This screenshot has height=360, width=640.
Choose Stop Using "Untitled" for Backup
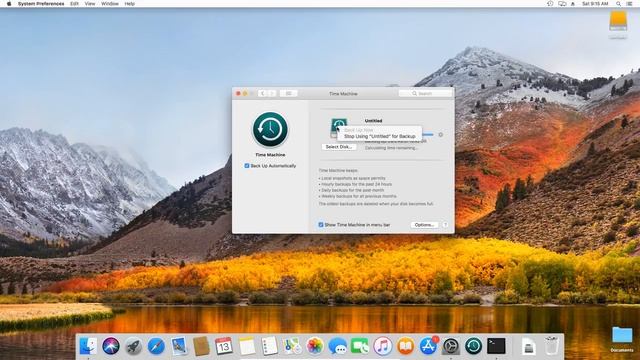pos(380,136)
